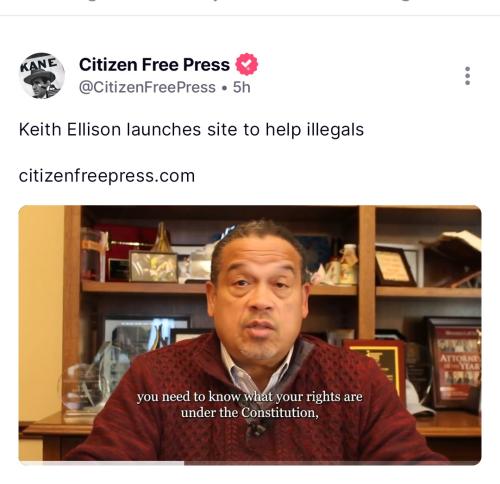Click the cut-off text above the divider
The width and height of the screenshot is (500, 484).
coord(250,3)
